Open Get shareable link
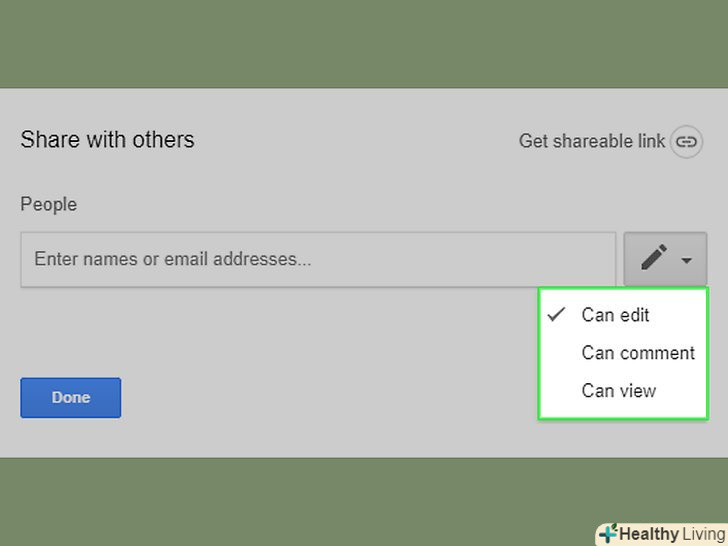This screenshot has width=728, height=546. point(591,142)
